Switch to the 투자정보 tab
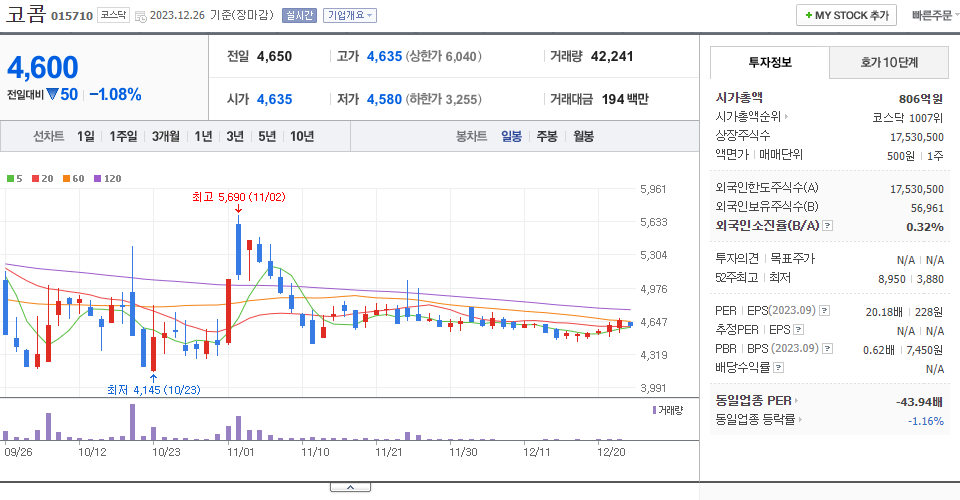Viewport: 960px width, 500px height. pos(770,62)
